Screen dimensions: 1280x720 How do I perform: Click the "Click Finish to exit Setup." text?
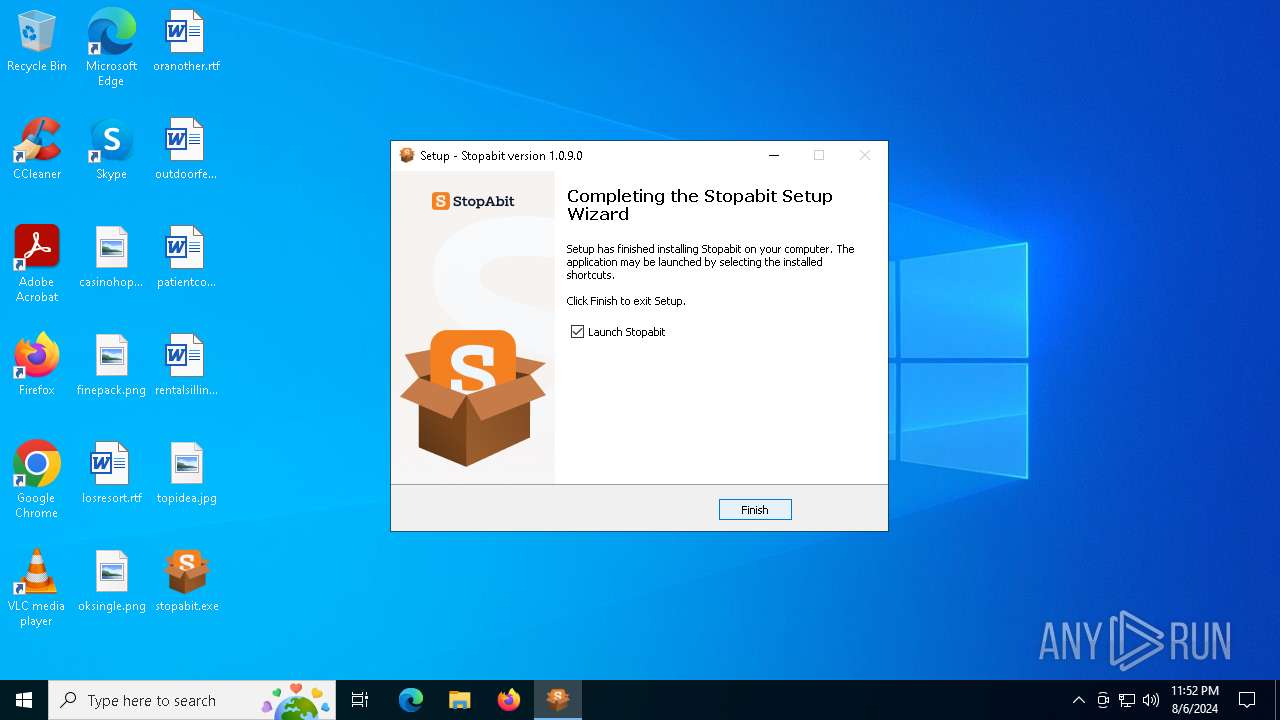(626, 301)
